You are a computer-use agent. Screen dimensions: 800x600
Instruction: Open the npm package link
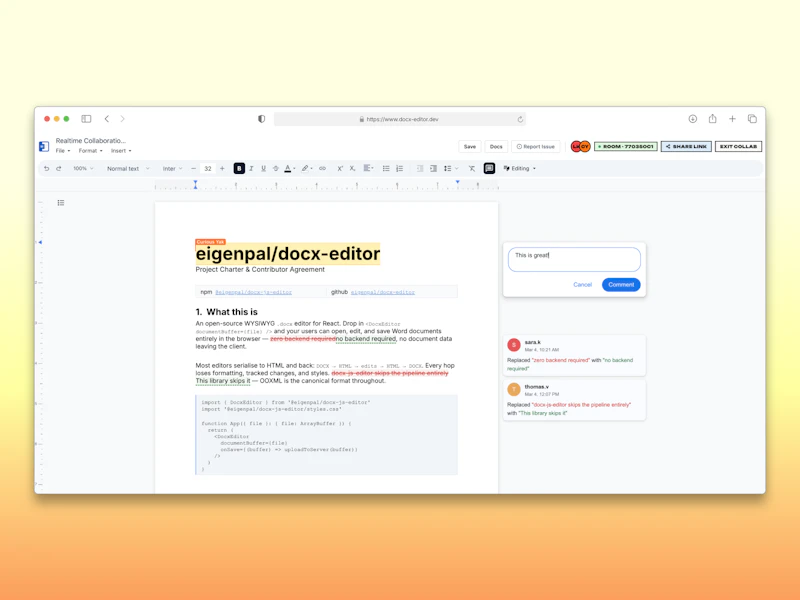253,292
